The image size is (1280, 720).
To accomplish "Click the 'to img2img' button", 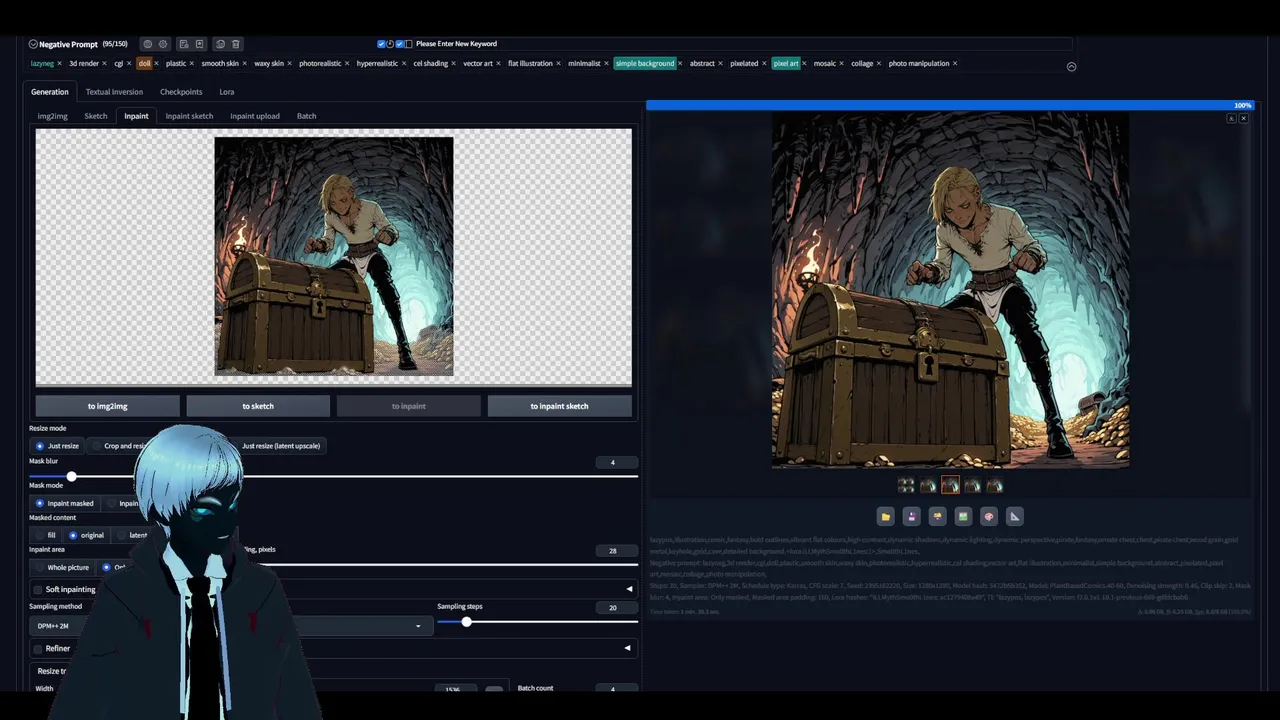I will click(108, 406).
